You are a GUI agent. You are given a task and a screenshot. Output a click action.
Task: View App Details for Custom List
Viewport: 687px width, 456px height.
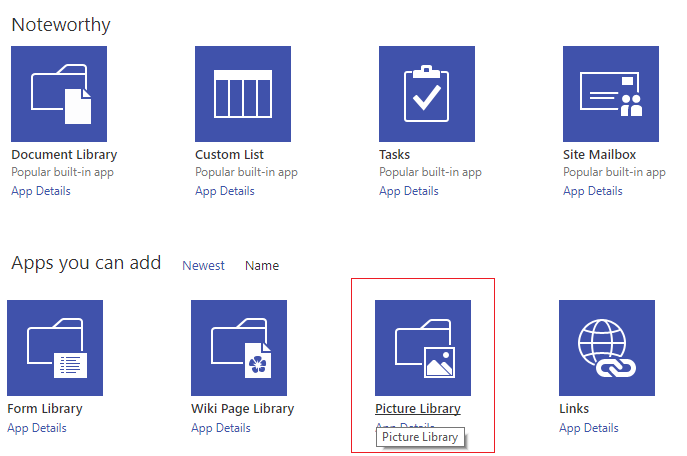[225, 191]
